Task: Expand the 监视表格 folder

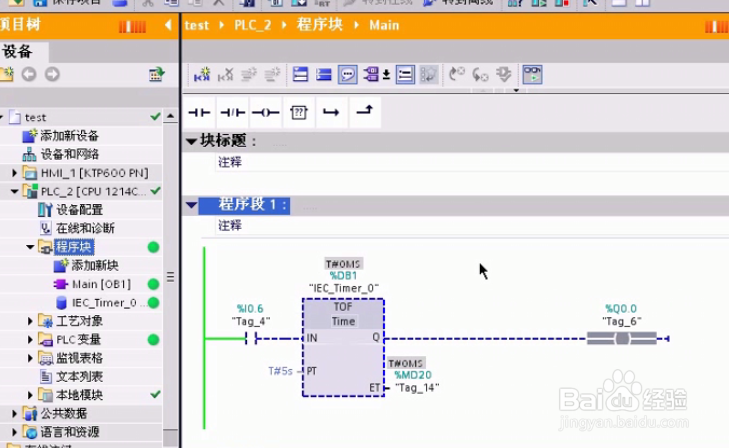Action: 30,358
